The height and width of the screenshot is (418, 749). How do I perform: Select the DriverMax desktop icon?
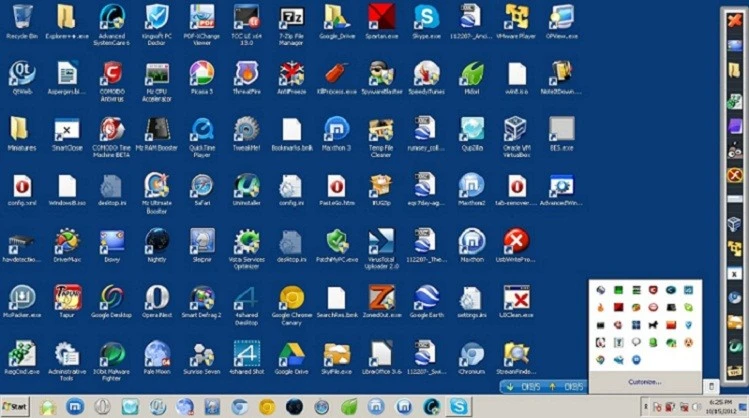click(66, 246)
